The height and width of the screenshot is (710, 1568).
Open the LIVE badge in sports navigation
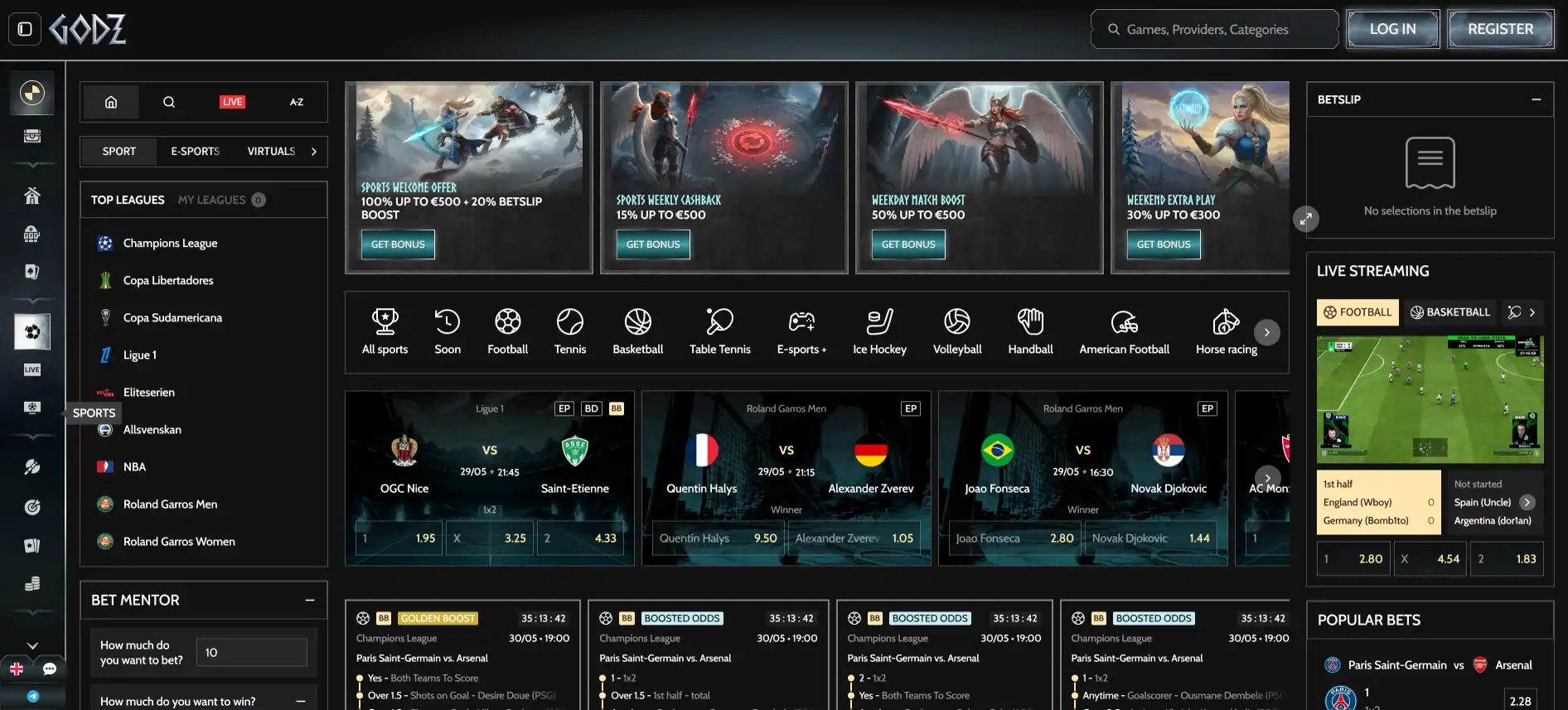[x=233, y=102]
